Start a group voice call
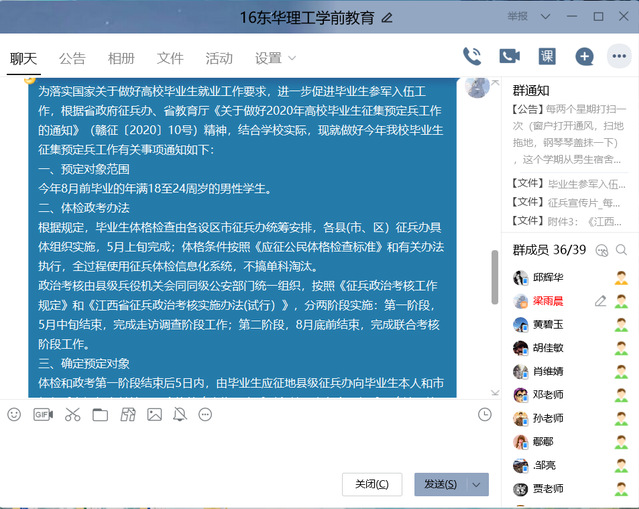 [472, 57]
